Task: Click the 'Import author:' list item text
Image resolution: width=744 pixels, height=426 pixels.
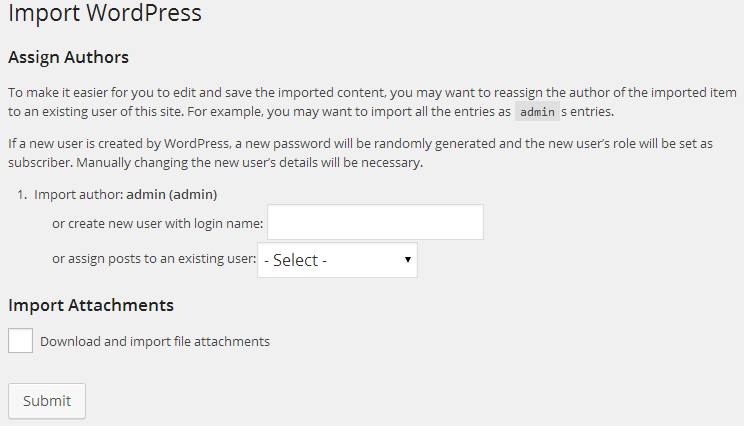Action: pyautogui.click(x=78, y=194)
